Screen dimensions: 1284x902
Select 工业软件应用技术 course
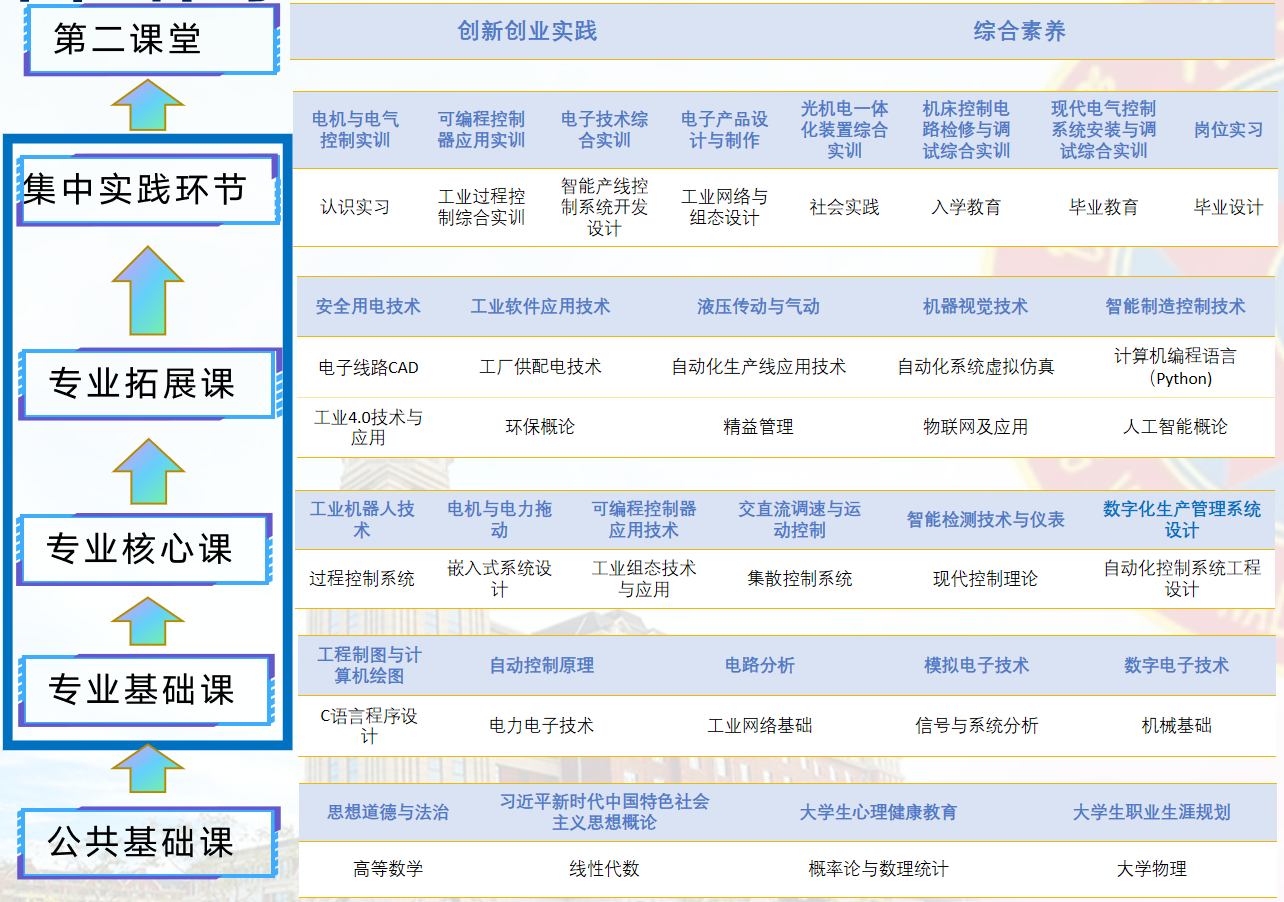(540, 306)
